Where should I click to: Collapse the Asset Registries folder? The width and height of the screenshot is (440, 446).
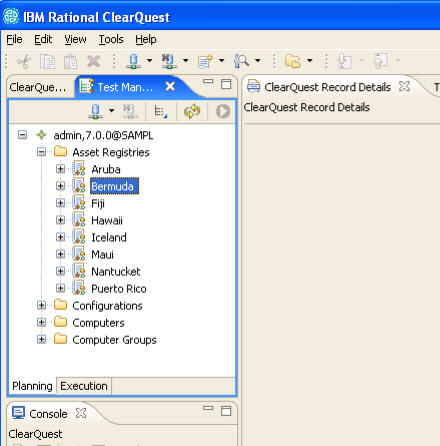click(41, 152)
